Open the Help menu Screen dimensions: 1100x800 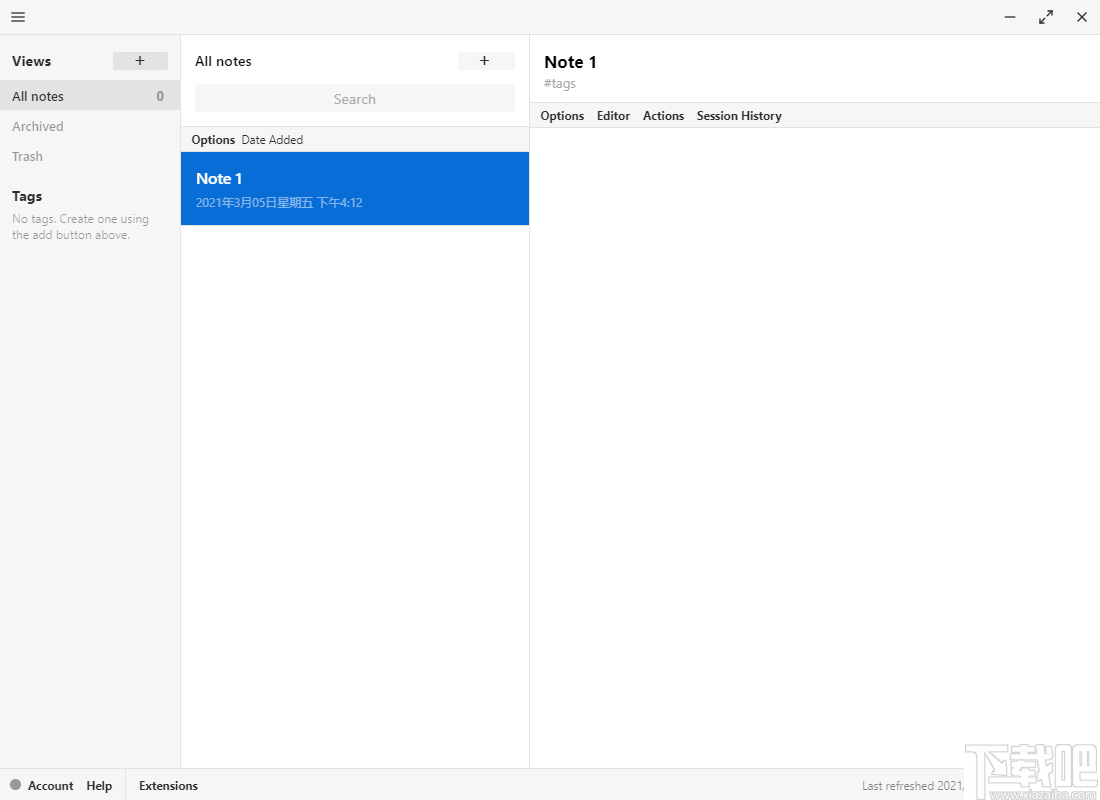tap(99, 785)
